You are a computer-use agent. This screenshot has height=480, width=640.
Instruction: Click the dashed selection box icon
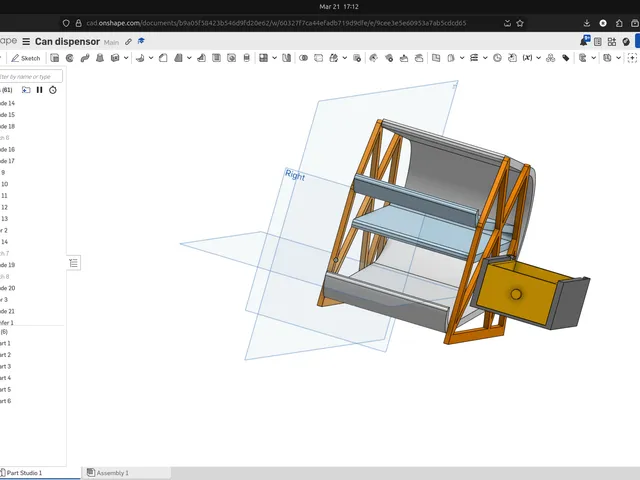click(x=632, y=58)
